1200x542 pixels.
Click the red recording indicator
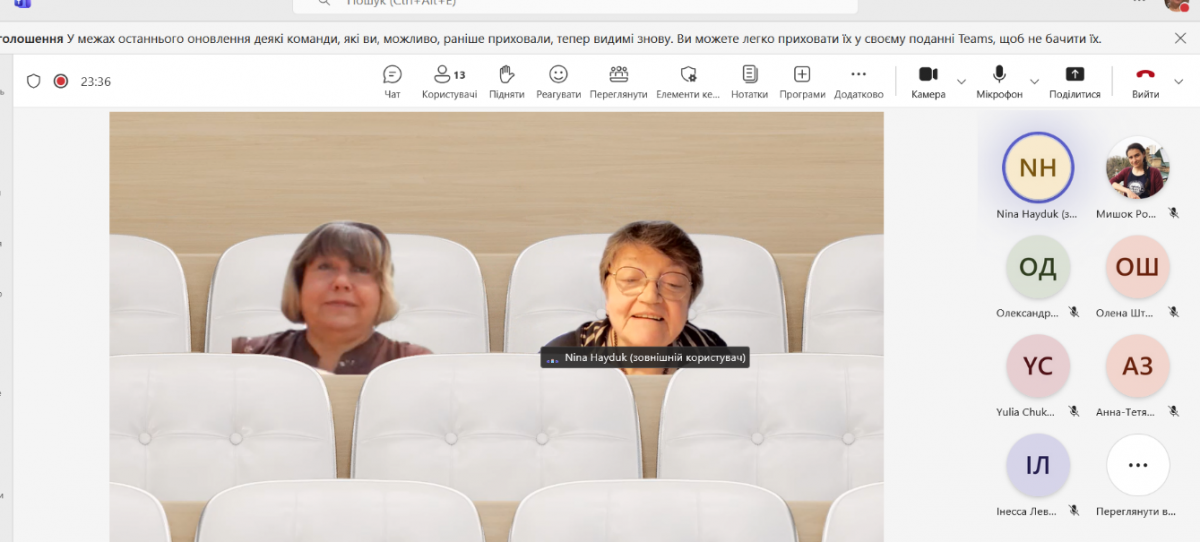click(x=61, y=81)
